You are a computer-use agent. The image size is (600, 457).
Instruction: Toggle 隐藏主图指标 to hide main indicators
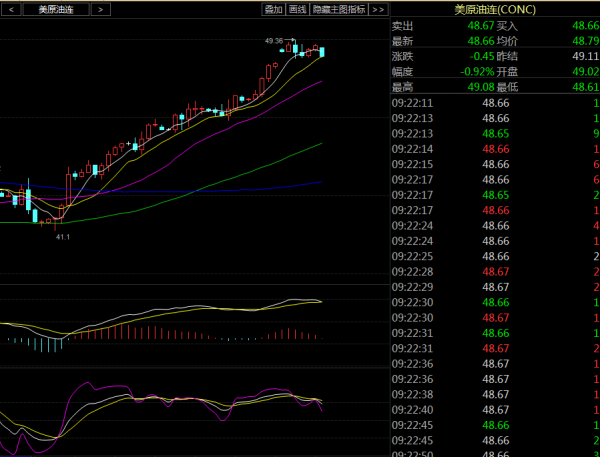(x=338, y=9)
